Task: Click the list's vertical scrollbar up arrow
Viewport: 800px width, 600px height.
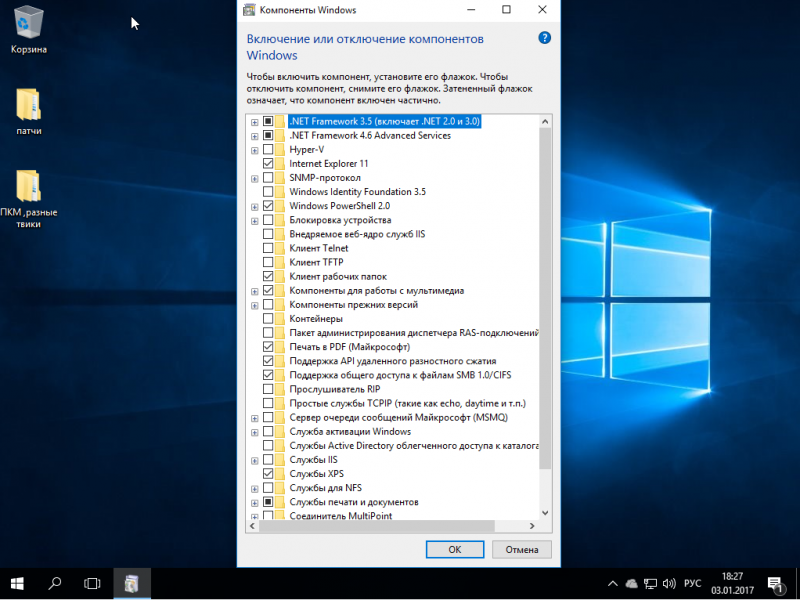Action: coord(545,121)
